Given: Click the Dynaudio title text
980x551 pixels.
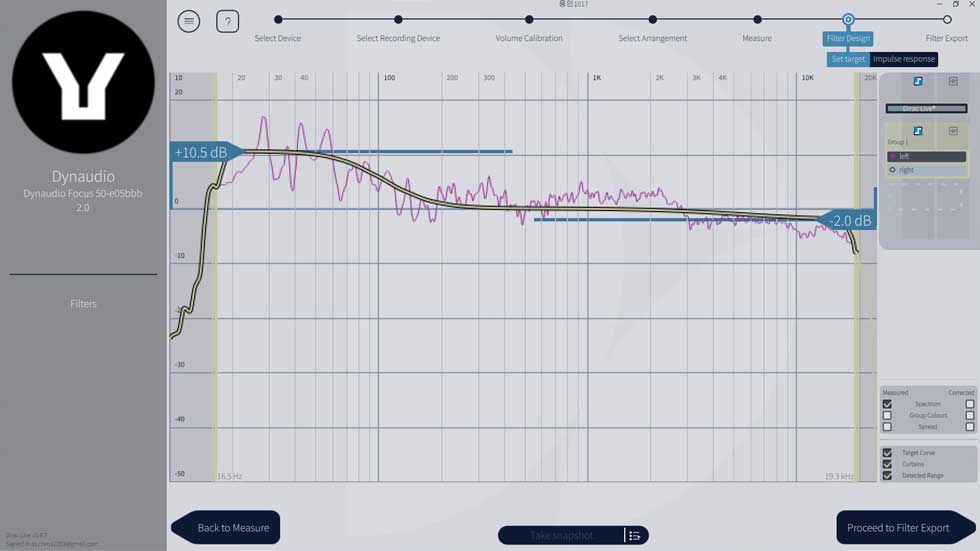Looking at the screenshot, I should (83, 176).
